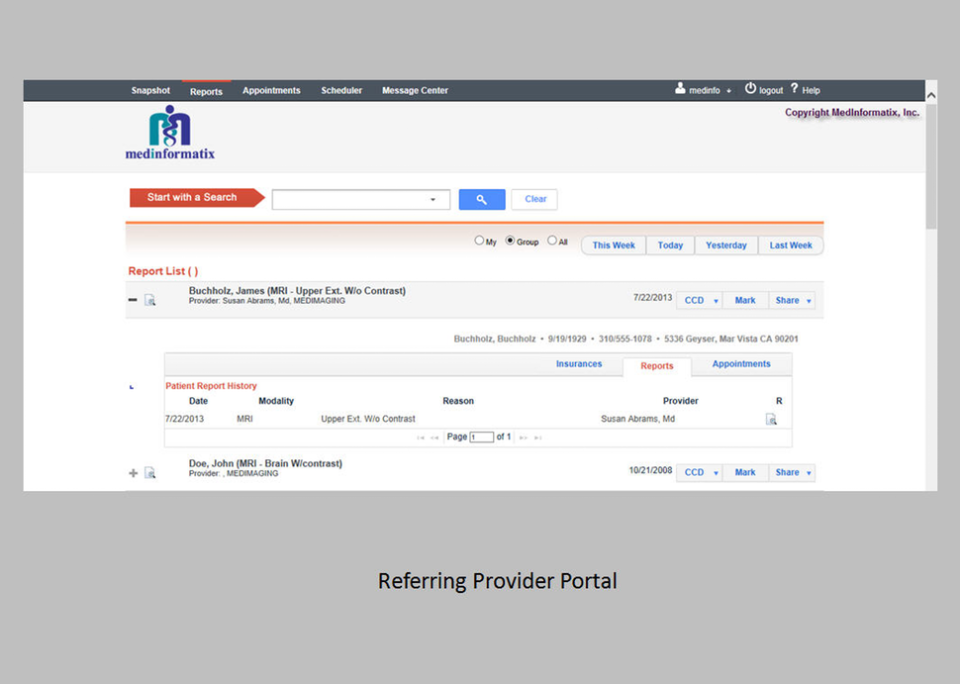960x684 pixels.
Task: Open the report document icon for Buchholz, James
Action: pos(150,300)
